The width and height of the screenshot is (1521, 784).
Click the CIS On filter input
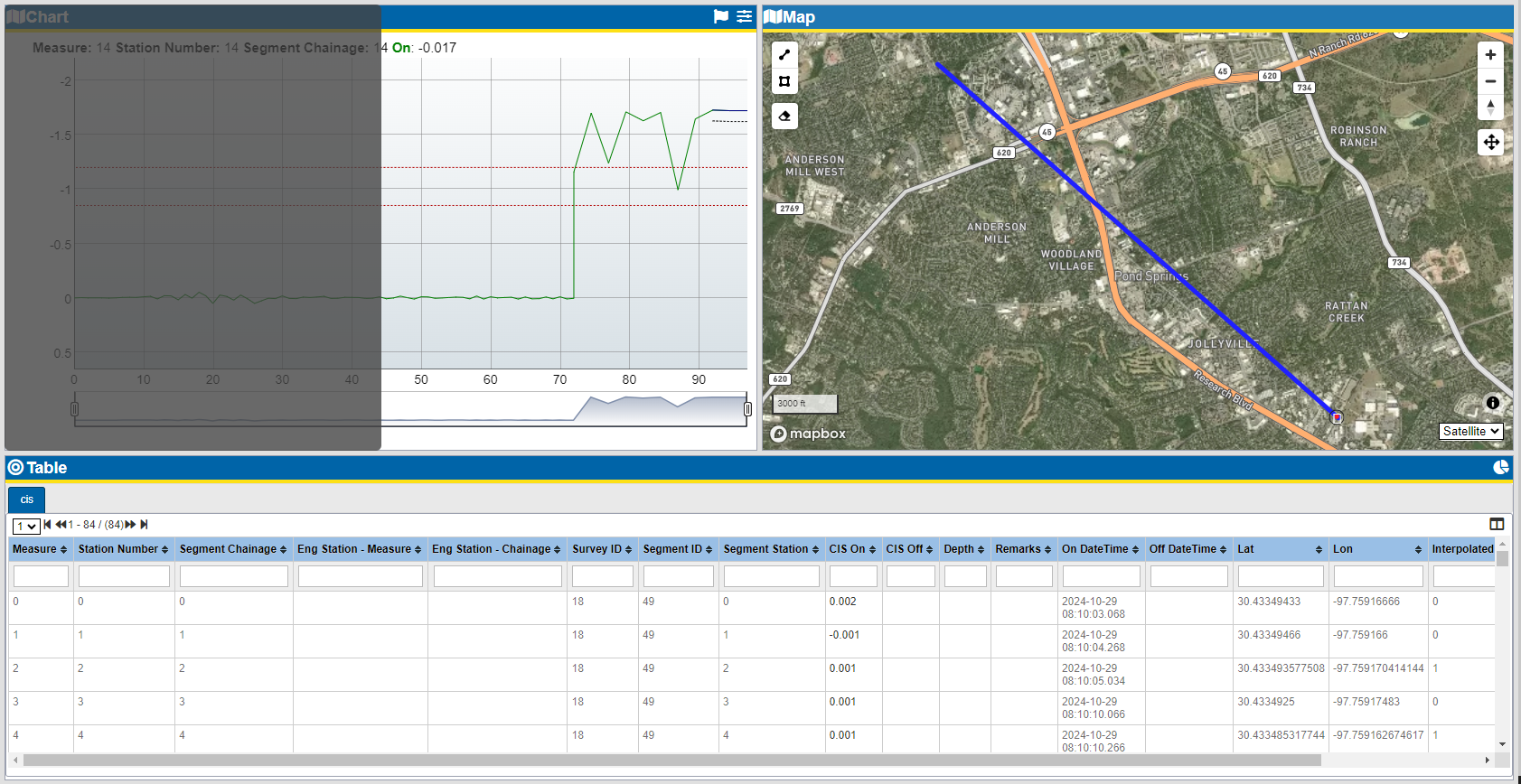(x=853, y=576)
